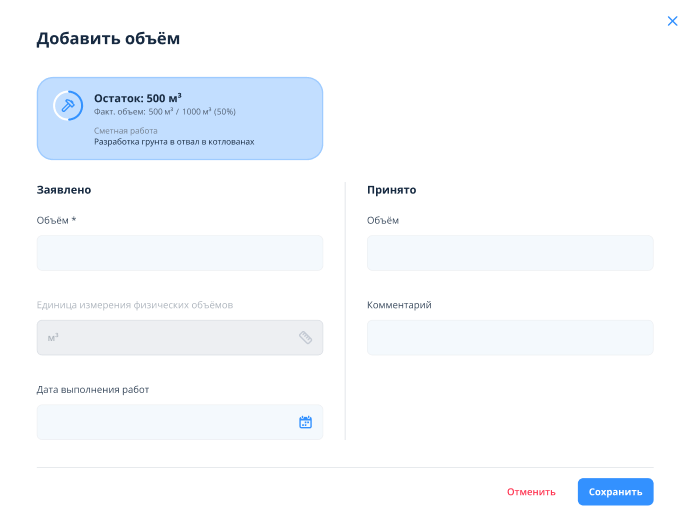Screen dimensions: 691x528
Task: Click the hammer progress circle icon
Action: click(68, 105)
